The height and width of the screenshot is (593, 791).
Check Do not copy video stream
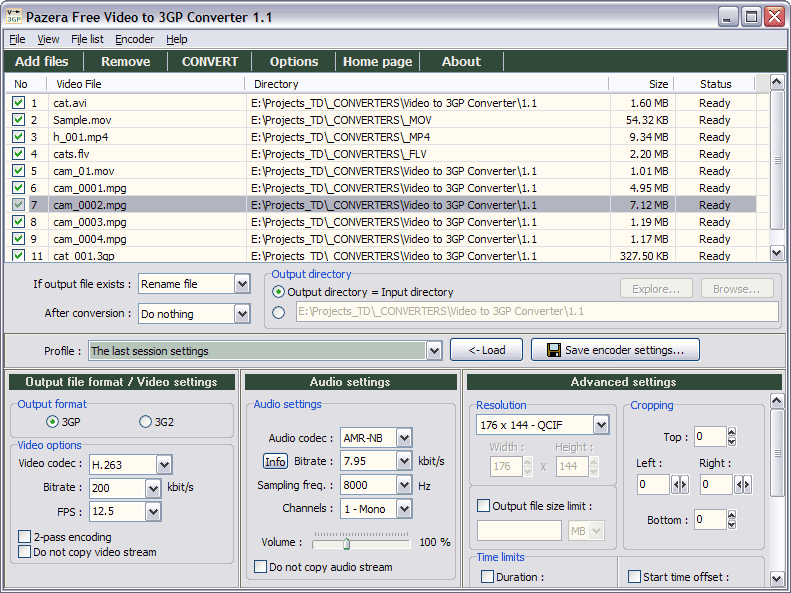click(24, 552)
